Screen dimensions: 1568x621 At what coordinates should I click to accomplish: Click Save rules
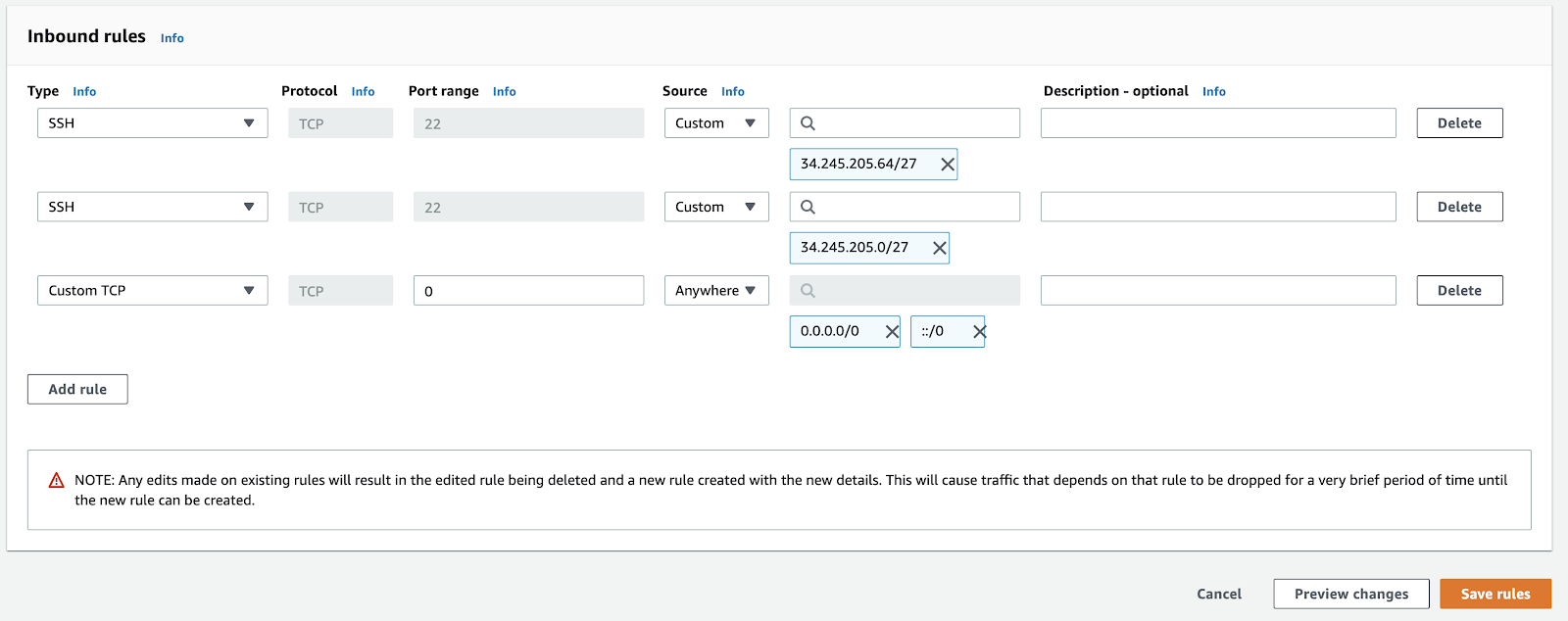click(1495, 594)
